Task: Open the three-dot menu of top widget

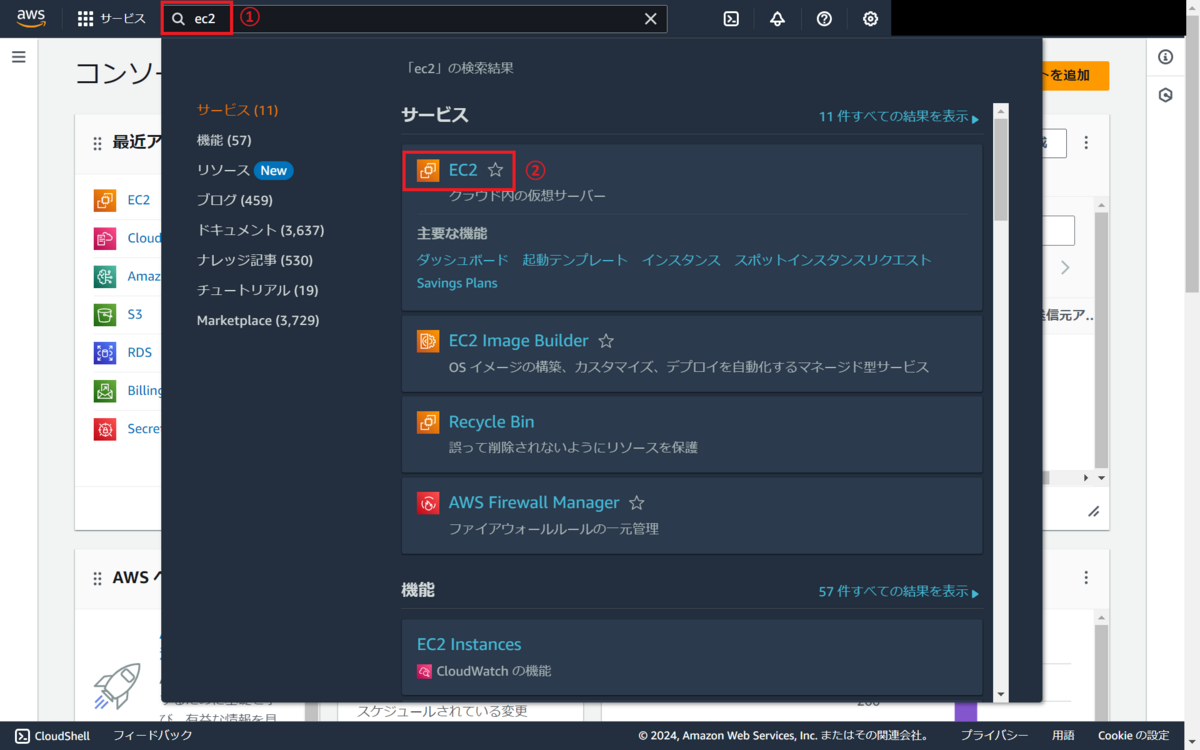Action: (x=1087, y=143)
